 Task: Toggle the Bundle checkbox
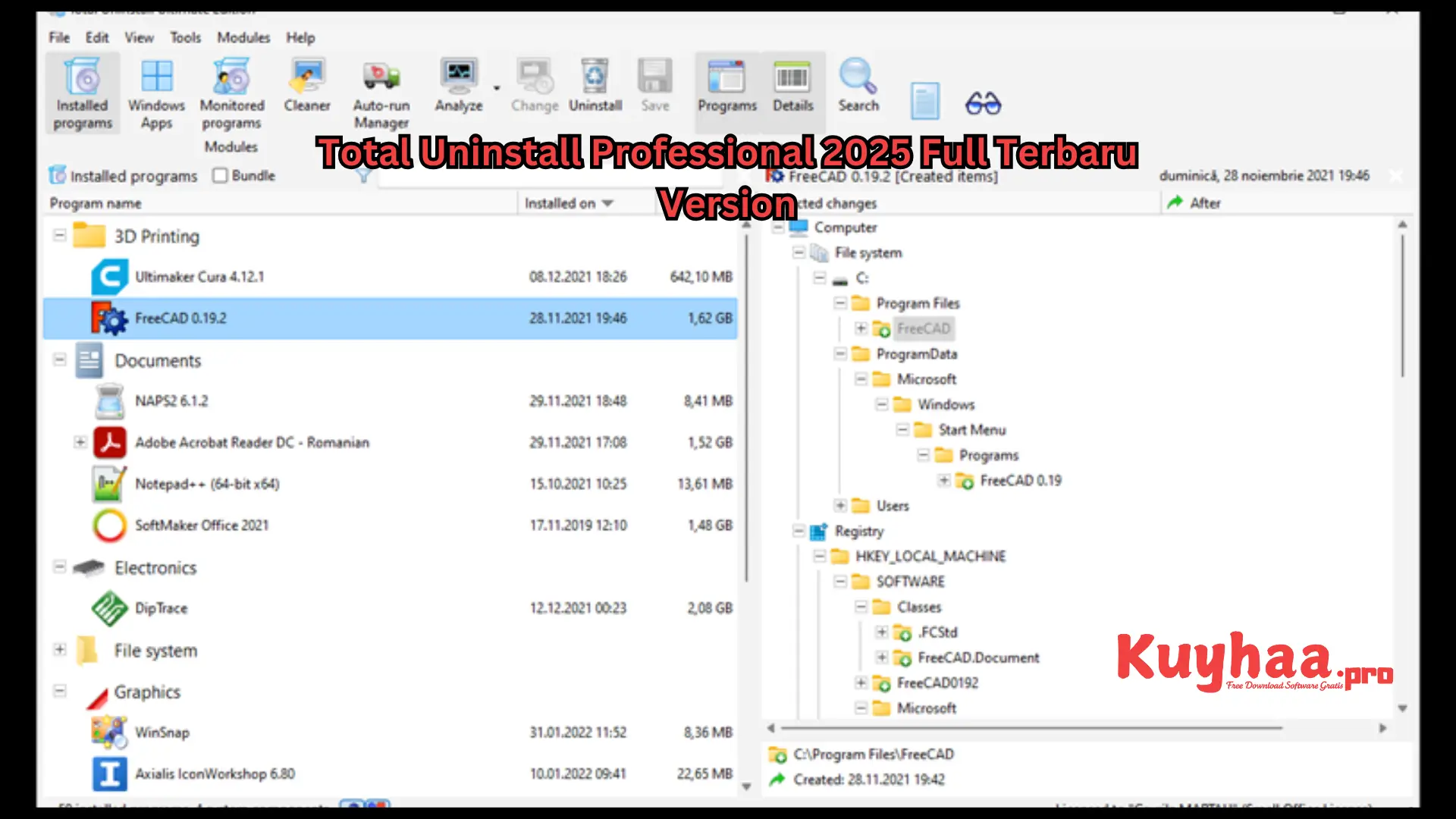(x=219, y=176)
